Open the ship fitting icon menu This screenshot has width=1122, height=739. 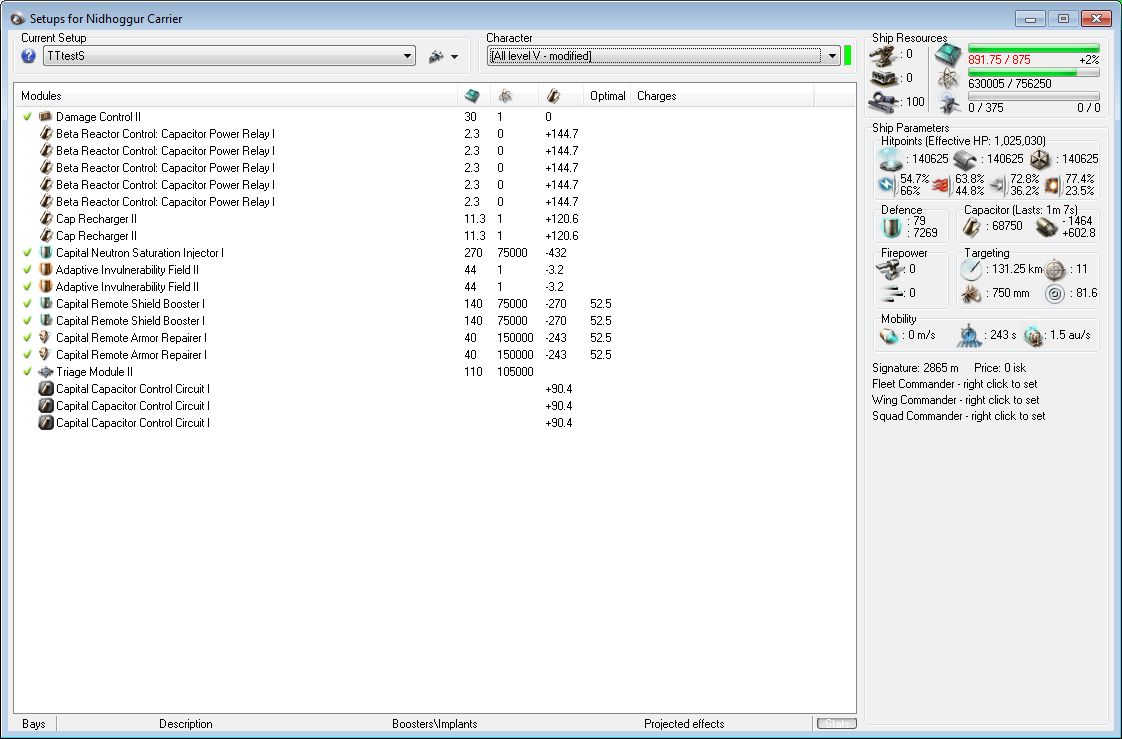pos(436,57)
